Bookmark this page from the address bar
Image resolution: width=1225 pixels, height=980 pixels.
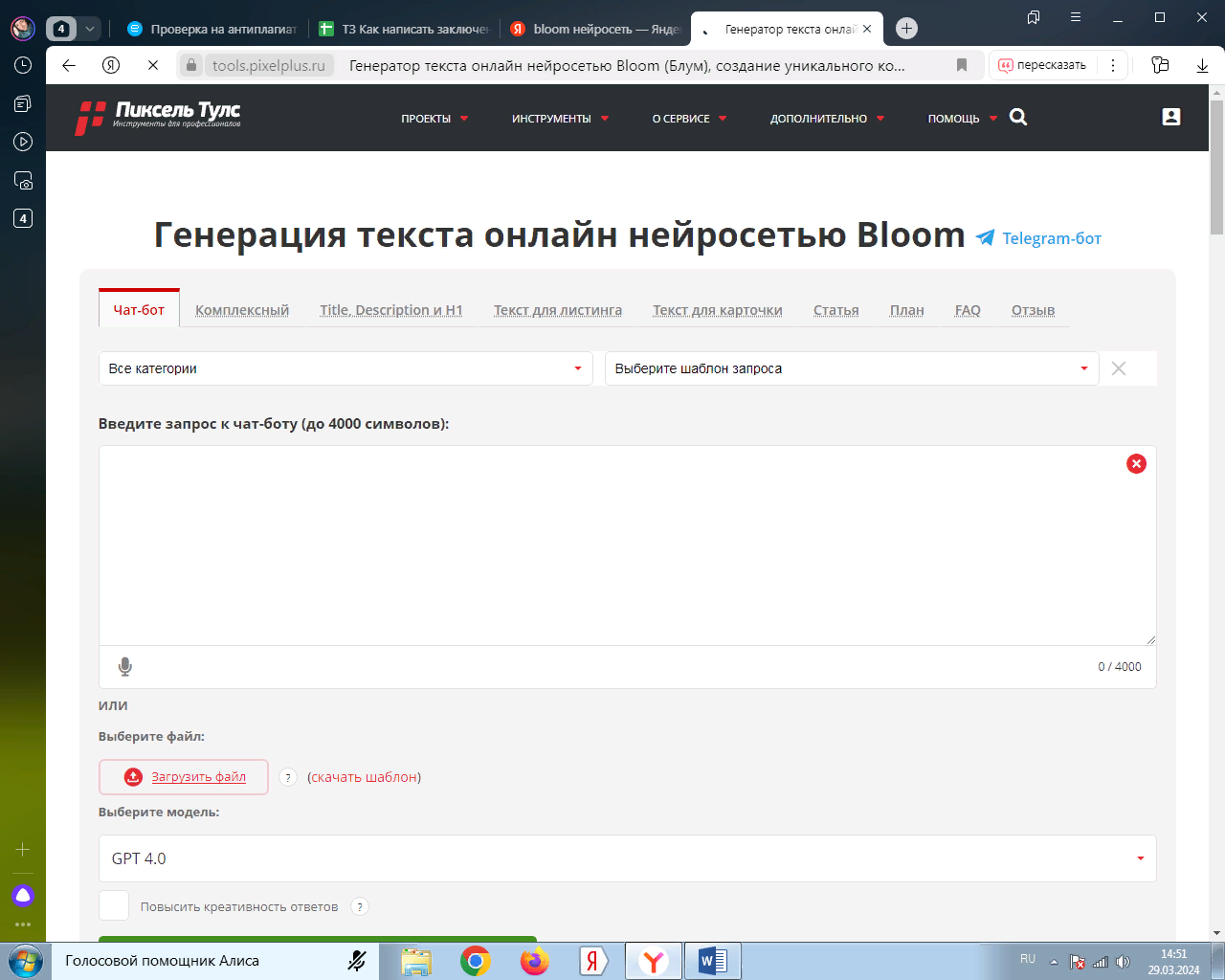[962, 65]
